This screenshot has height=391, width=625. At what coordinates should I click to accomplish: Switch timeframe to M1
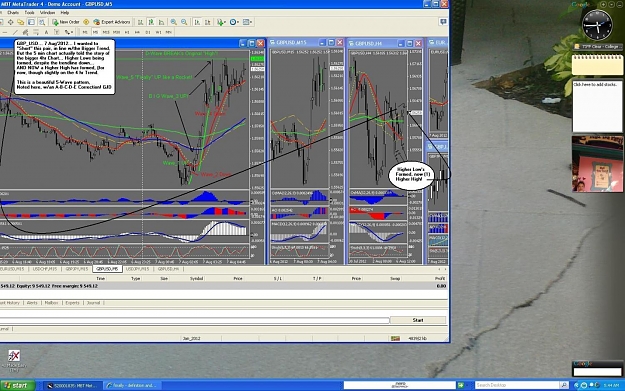pos(85,32)
